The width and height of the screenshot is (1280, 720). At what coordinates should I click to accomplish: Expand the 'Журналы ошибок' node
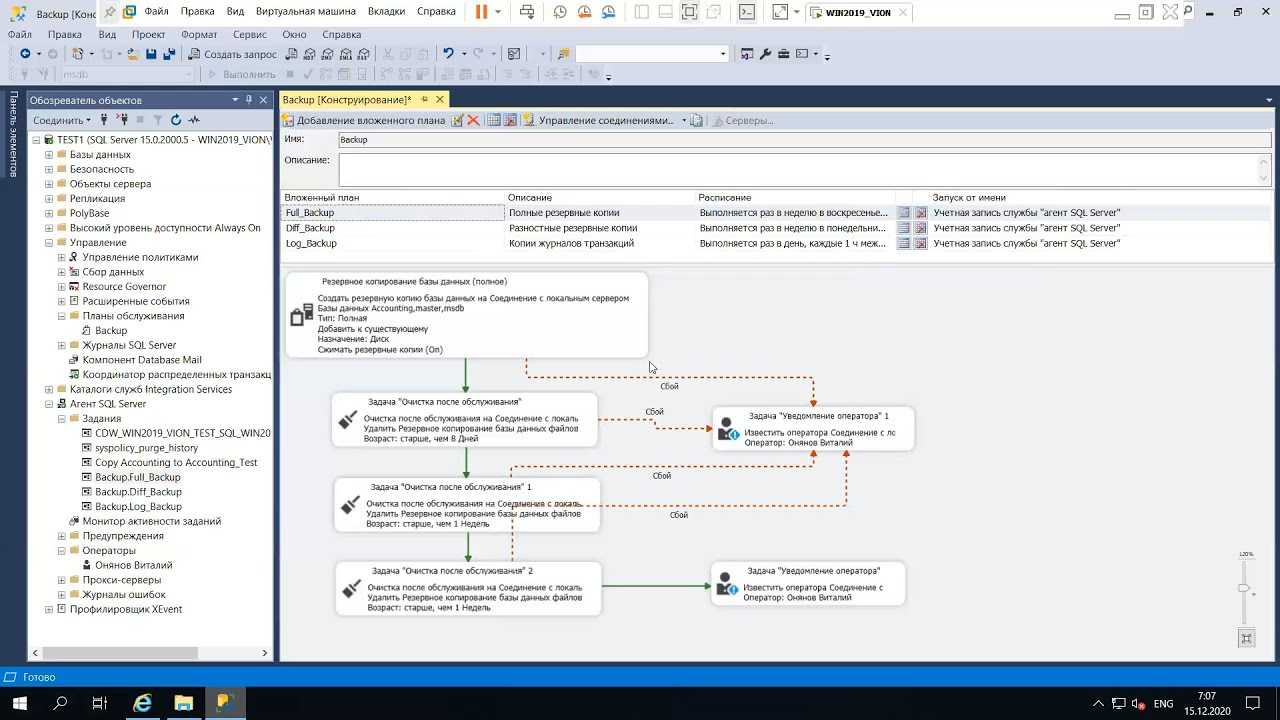61,594
